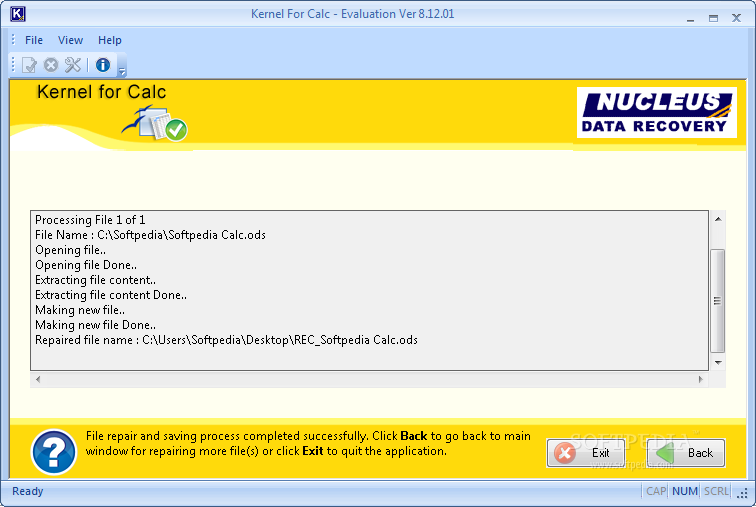Click the menu bar drag handle
Viewport: 756px width, 507px height.
click(13, 40)
